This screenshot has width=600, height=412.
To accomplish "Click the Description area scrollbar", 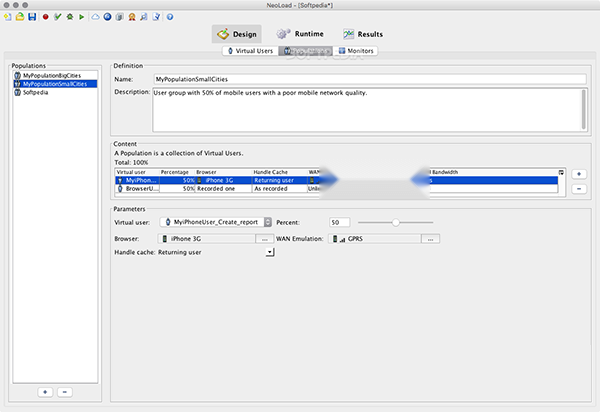I will (584, 110).
